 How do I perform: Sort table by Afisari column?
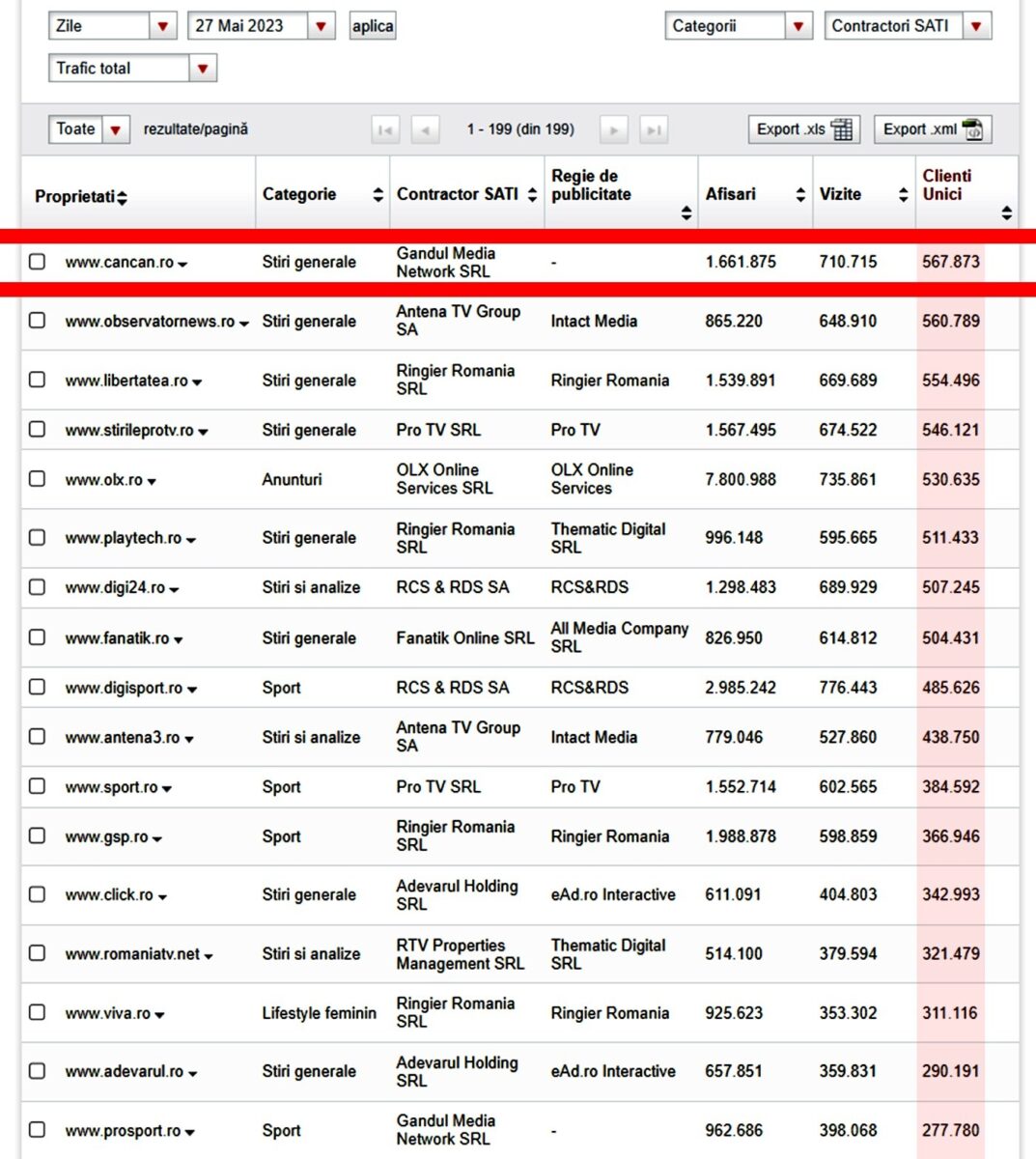click(800, 194)
